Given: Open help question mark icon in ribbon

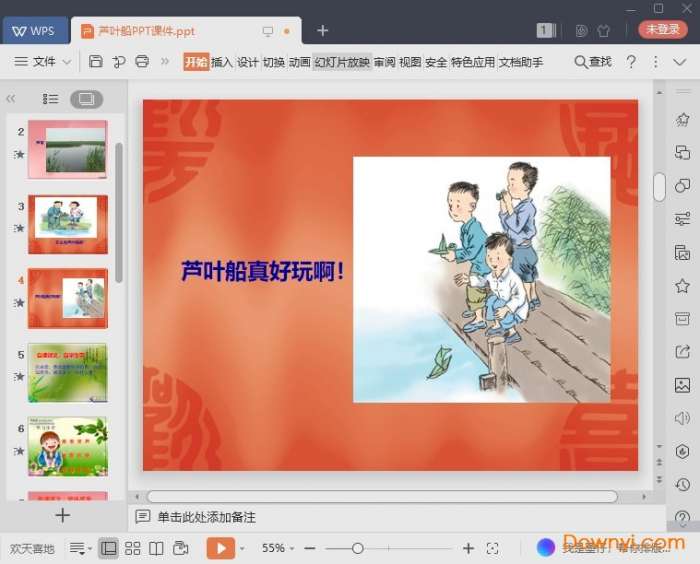Looking at the screenshot, I should 631,62.
